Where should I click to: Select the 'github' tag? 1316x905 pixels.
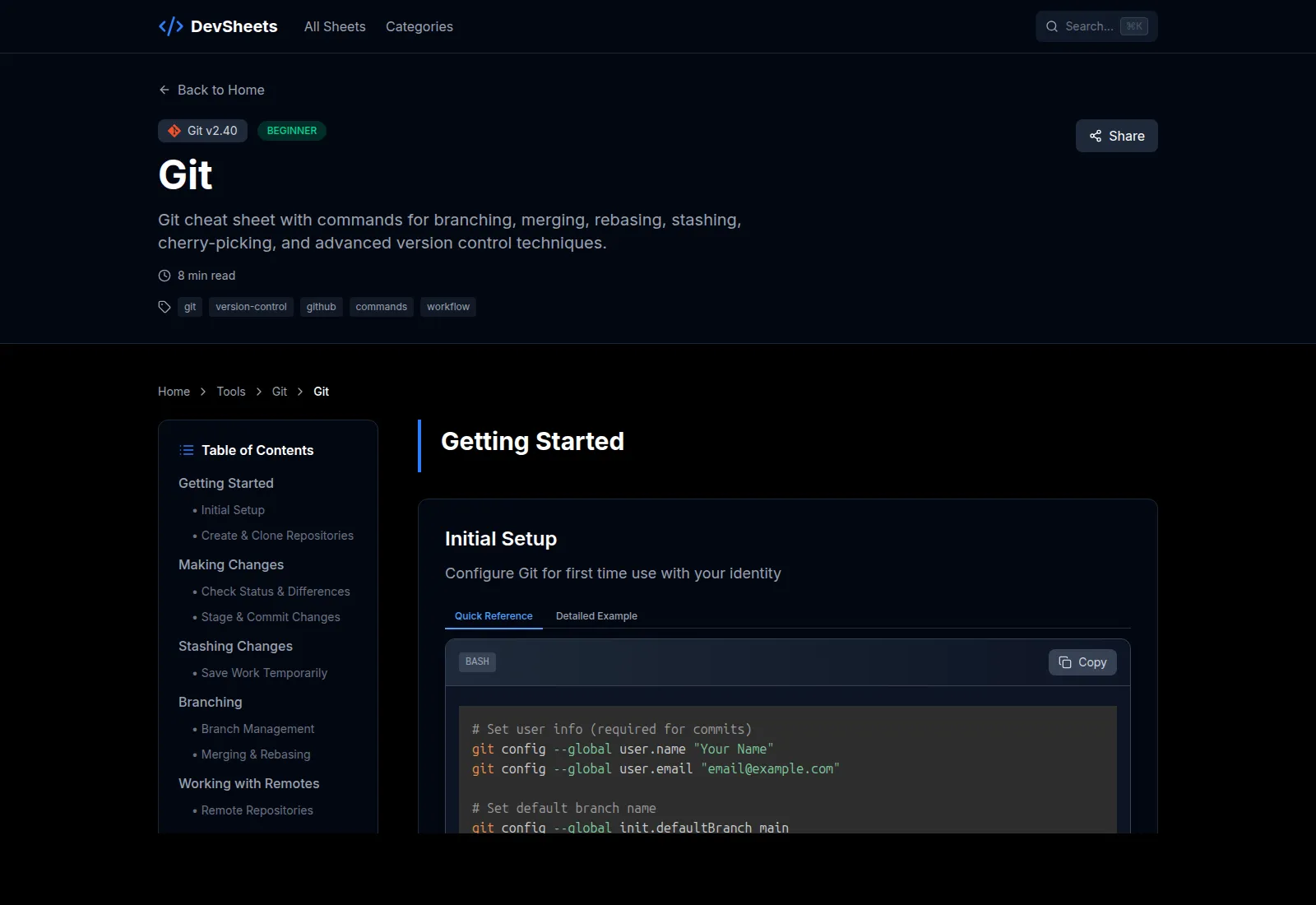[321, 307]
